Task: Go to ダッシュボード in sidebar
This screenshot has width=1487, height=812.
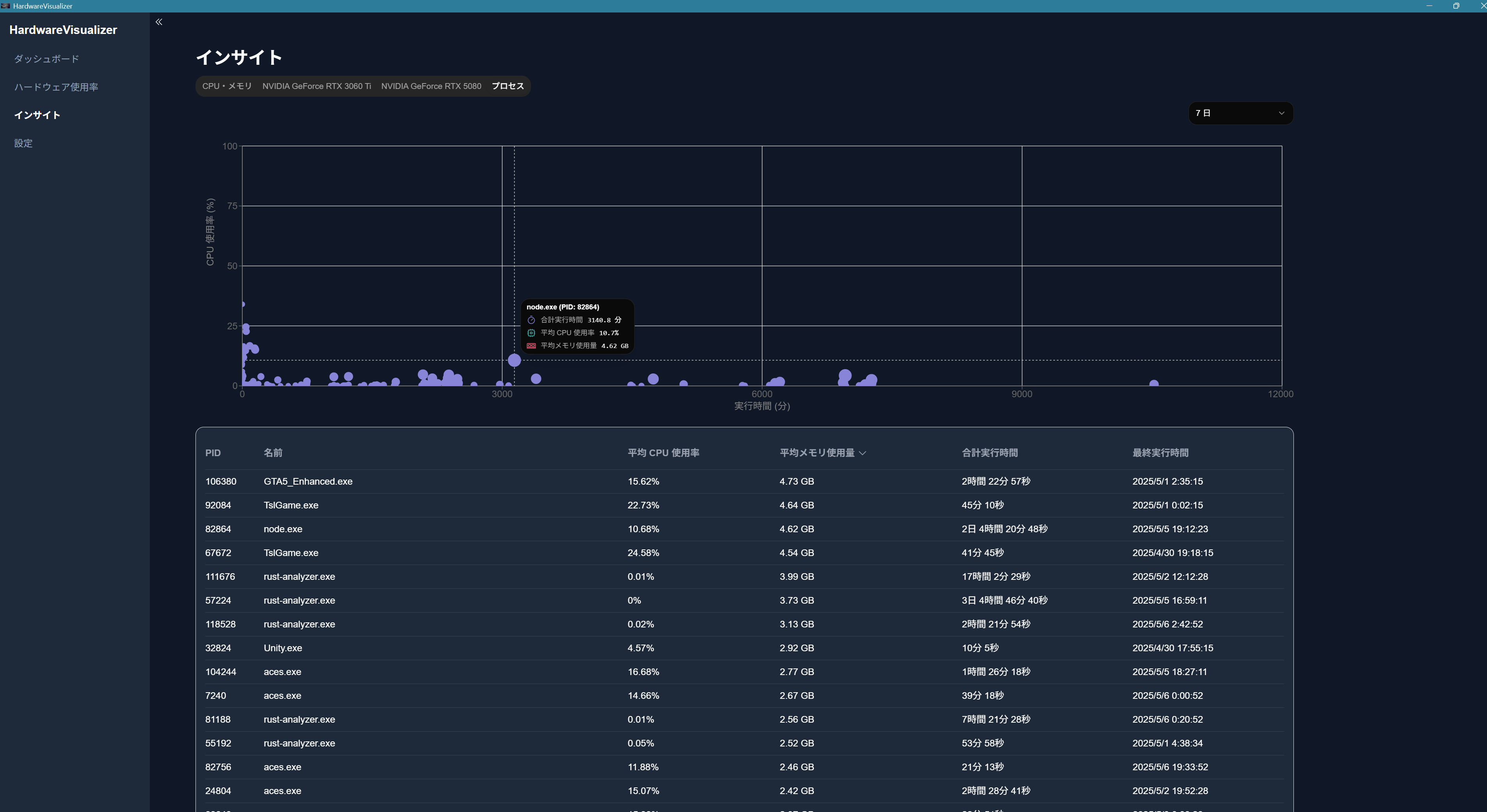Action: (46, 59)
